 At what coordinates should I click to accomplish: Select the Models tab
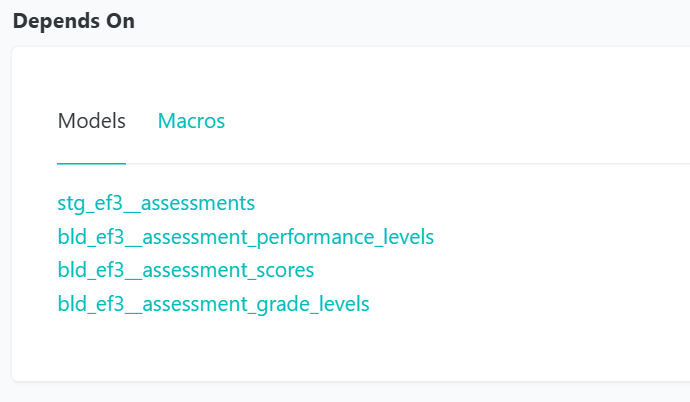92,121
